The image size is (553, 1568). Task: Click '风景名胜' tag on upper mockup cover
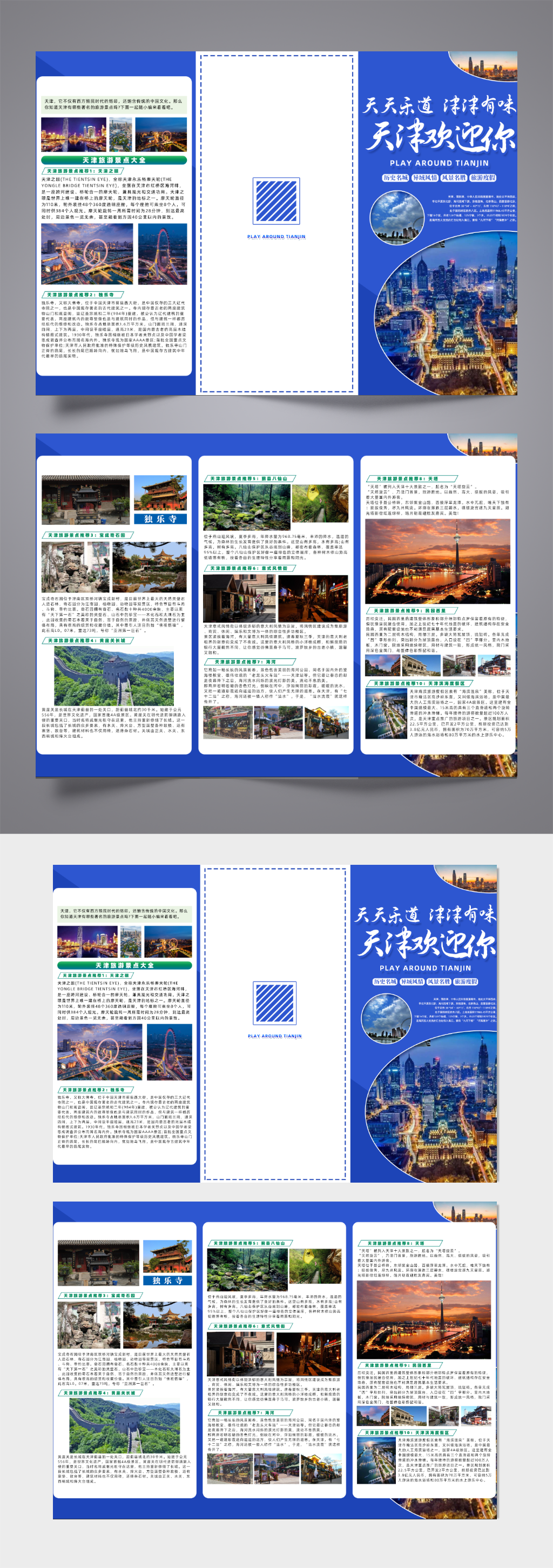point(454,178)
